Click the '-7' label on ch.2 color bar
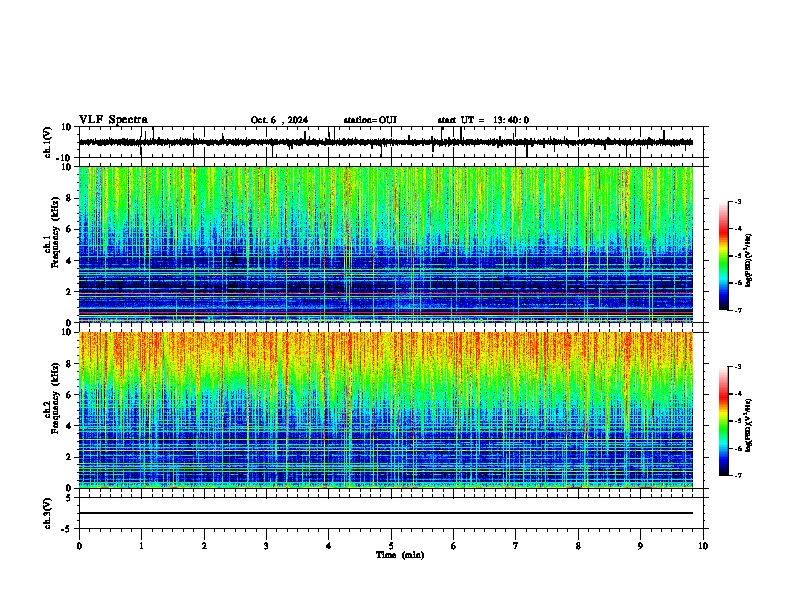Image resolution: width=792 pixels, height=612 pixels. point(738,475)
